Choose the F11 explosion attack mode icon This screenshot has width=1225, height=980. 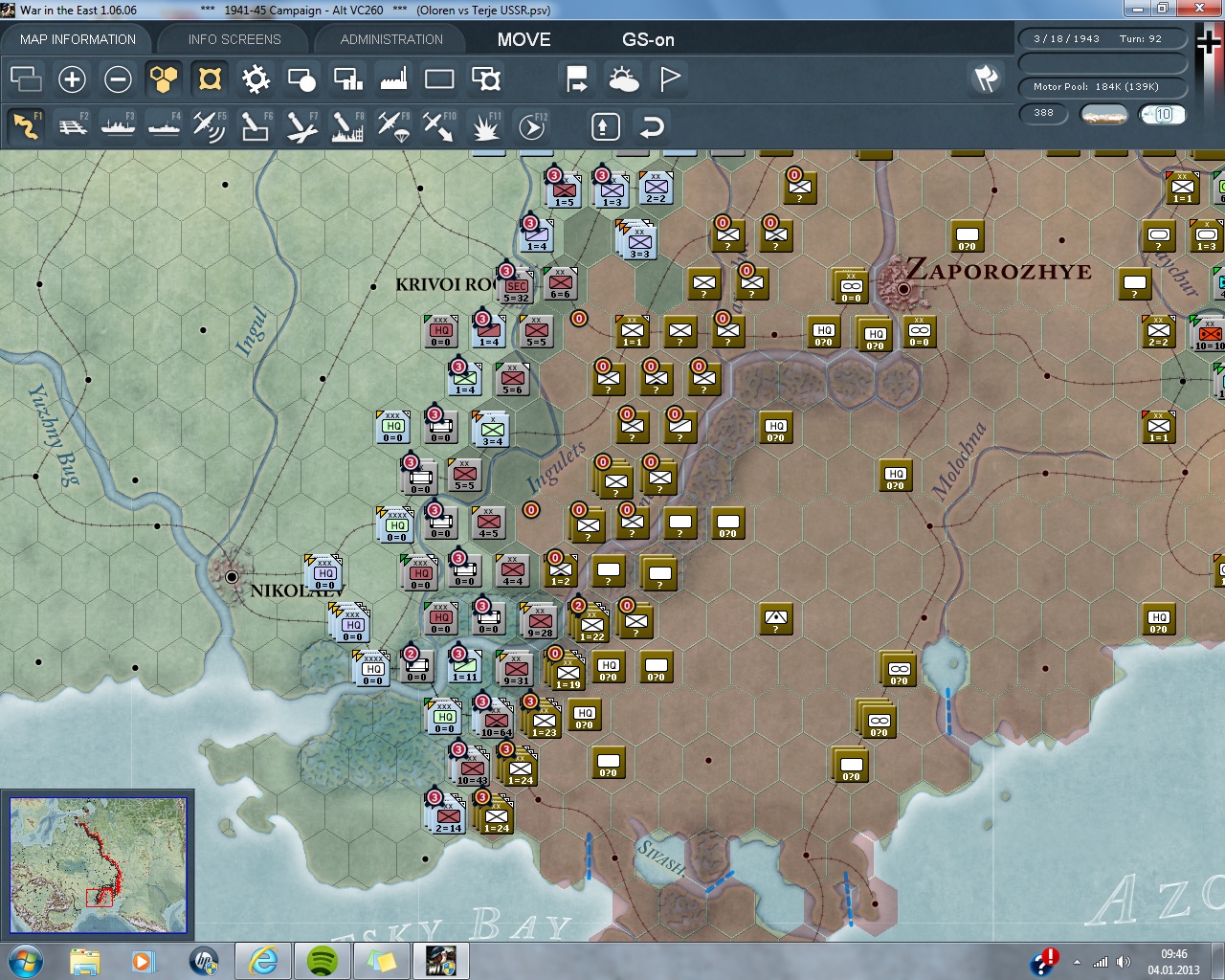tap(485, 126)
